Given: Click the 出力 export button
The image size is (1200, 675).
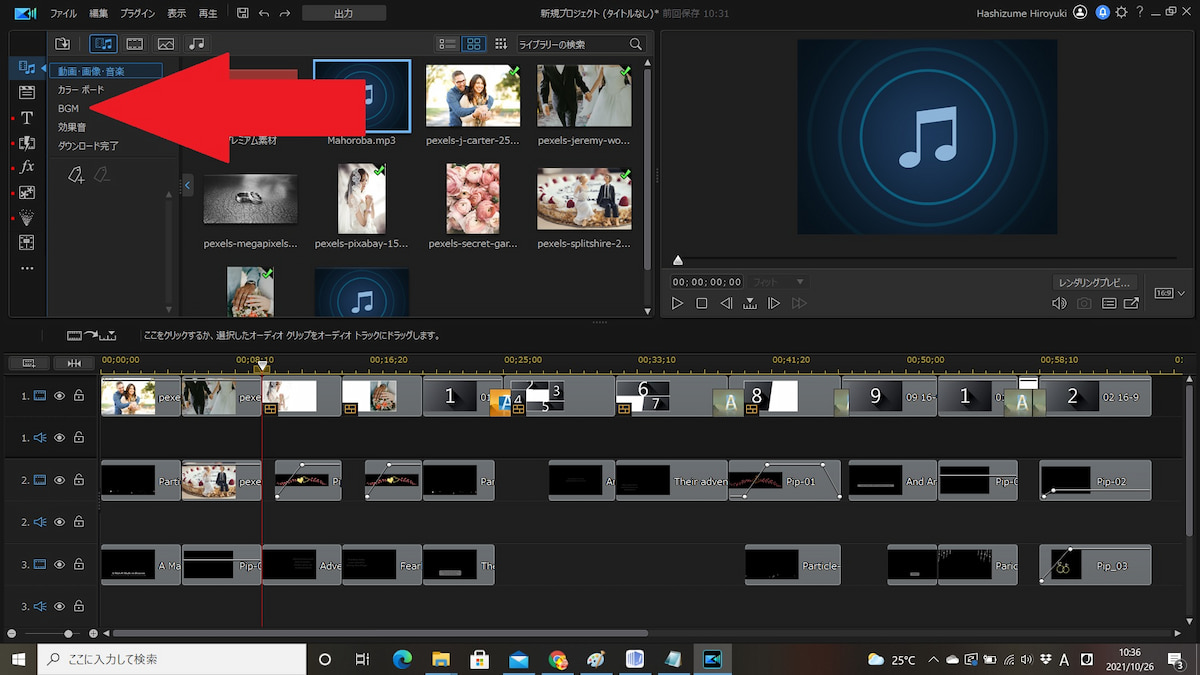Looking at the screenshot, I should pyautogui.click(x=343, y=14).
